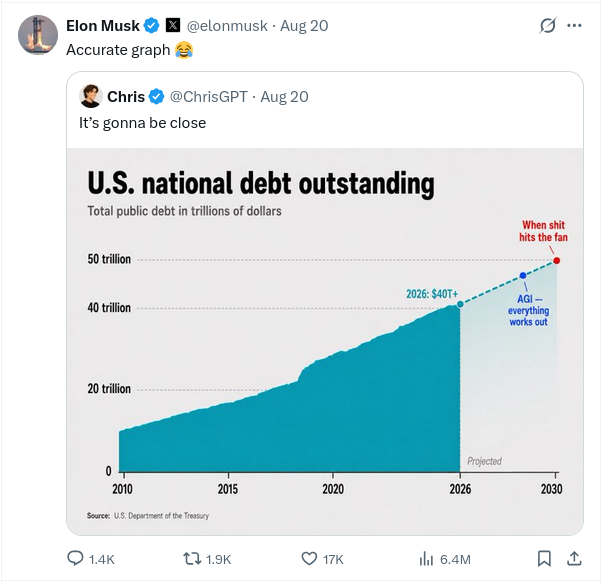Click the Aug 20 timestamp on Elon's tweet
Viewport: 601px width, 583px height.
click(304, 26)
